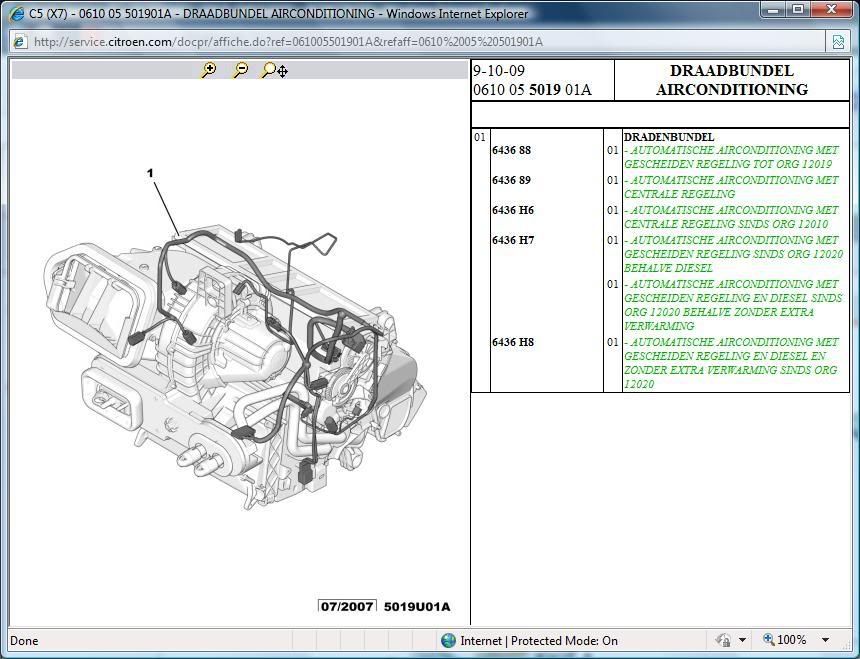
Task: Click the security lock icon in status bar
Action: click(723, 640)
